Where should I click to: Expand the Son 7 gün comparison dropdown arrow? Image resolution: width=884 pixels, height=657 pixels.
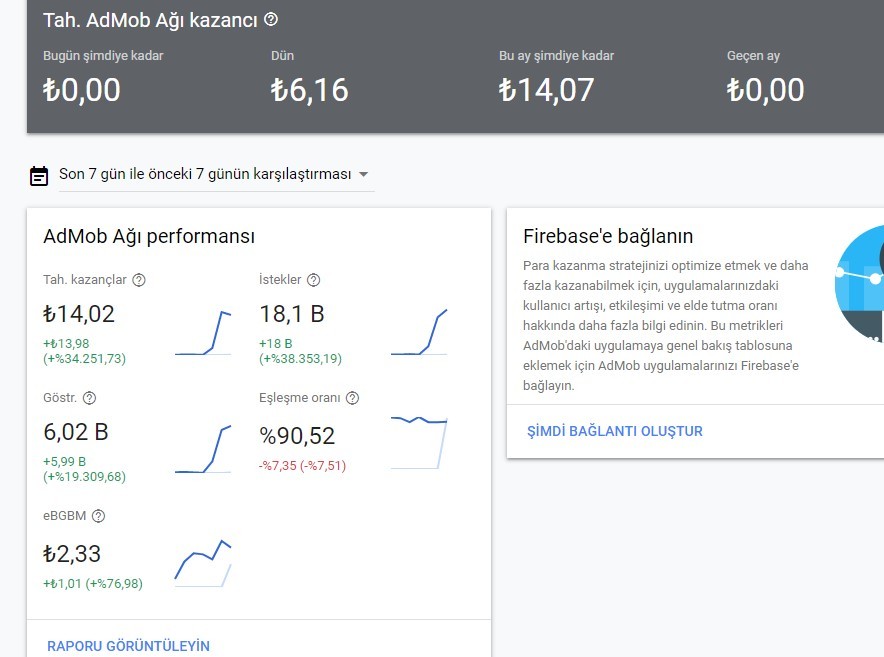(x=364, y=174)
